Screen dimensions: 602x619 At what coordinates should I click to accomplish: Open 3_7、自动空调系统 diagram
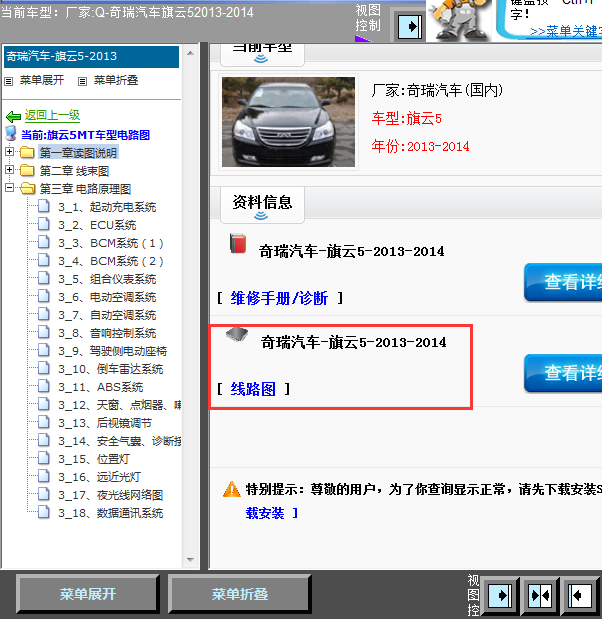click(107, 315)
